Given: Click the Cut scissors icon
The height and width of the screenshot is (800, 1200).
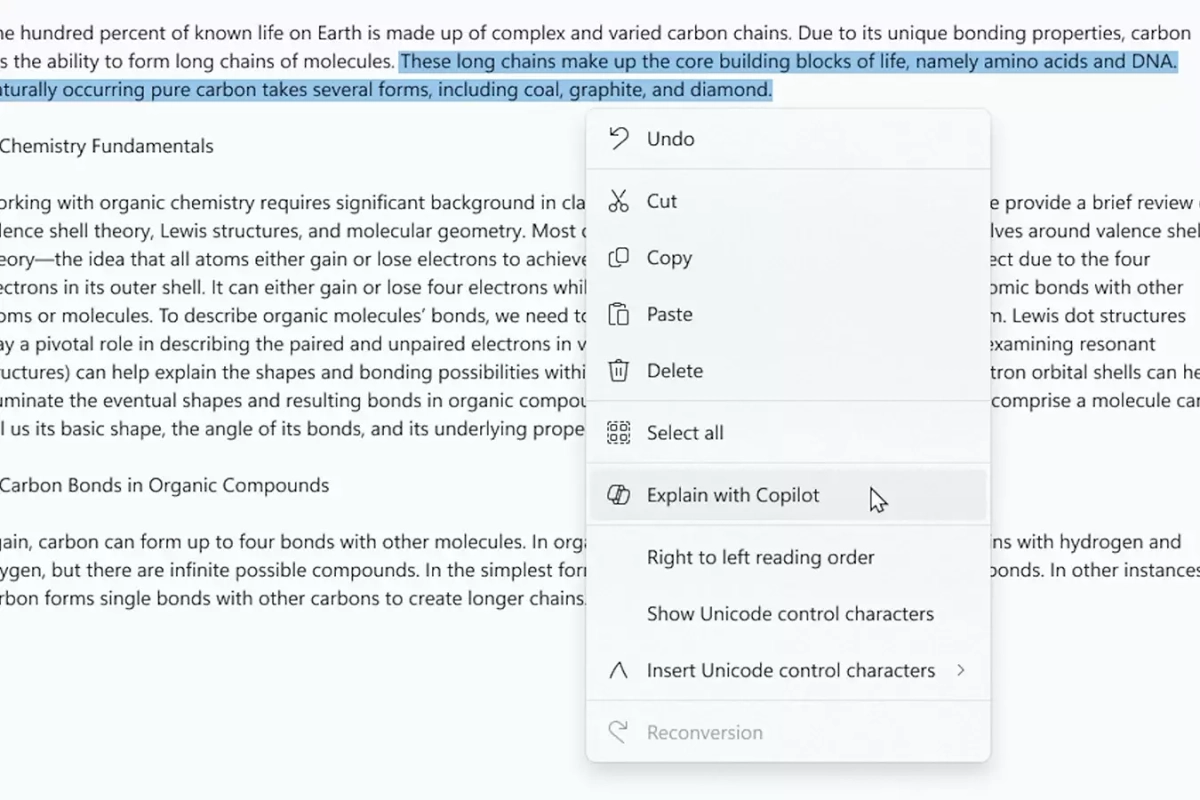Looking at the screenshot, I should pyautogui.click(x=619, y=201).
